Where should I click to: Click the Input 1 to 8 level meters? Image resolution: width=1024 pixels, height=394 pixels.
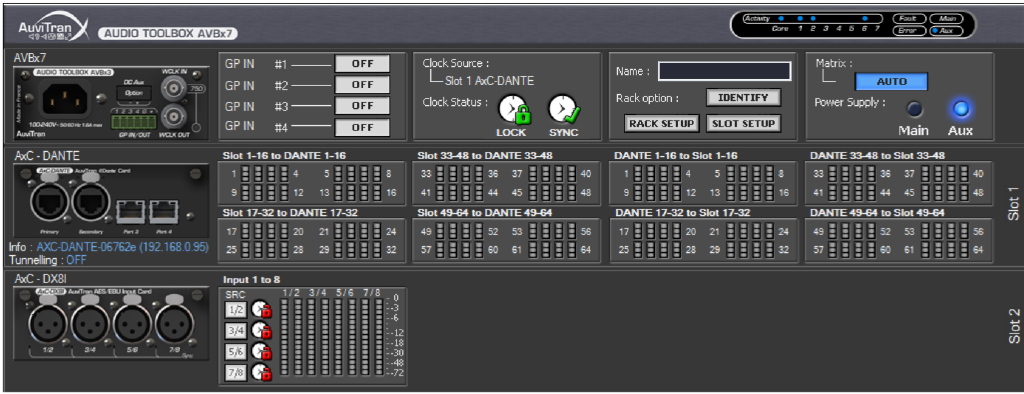pos(331,337)
